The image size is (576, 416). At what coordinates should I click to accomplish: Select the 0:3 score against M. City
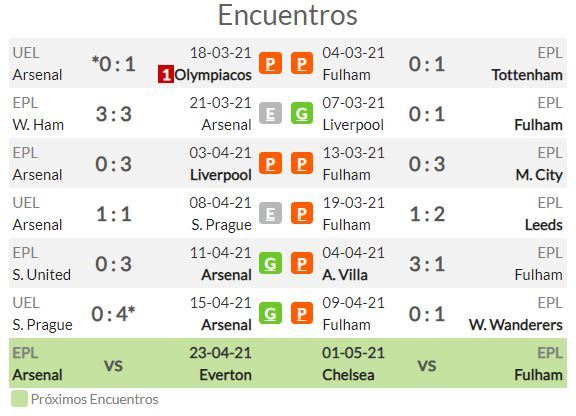(427, 164)
